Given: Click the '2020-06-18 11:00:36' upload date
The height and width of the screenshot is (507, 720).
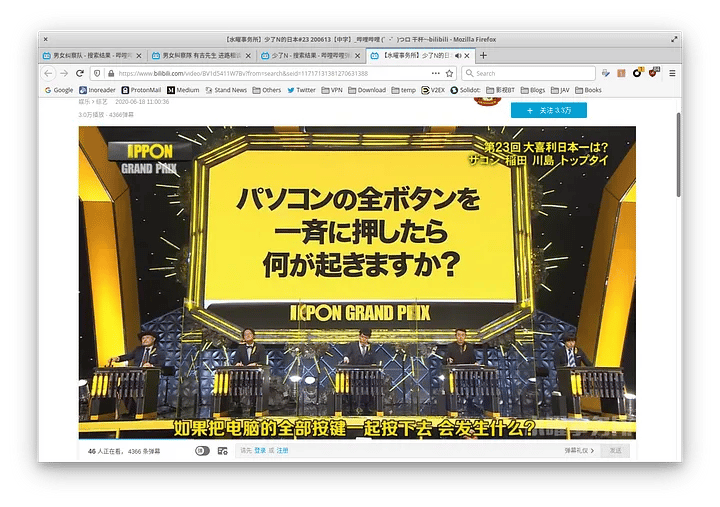Looking at the screenshot, I should coord(142,101).
